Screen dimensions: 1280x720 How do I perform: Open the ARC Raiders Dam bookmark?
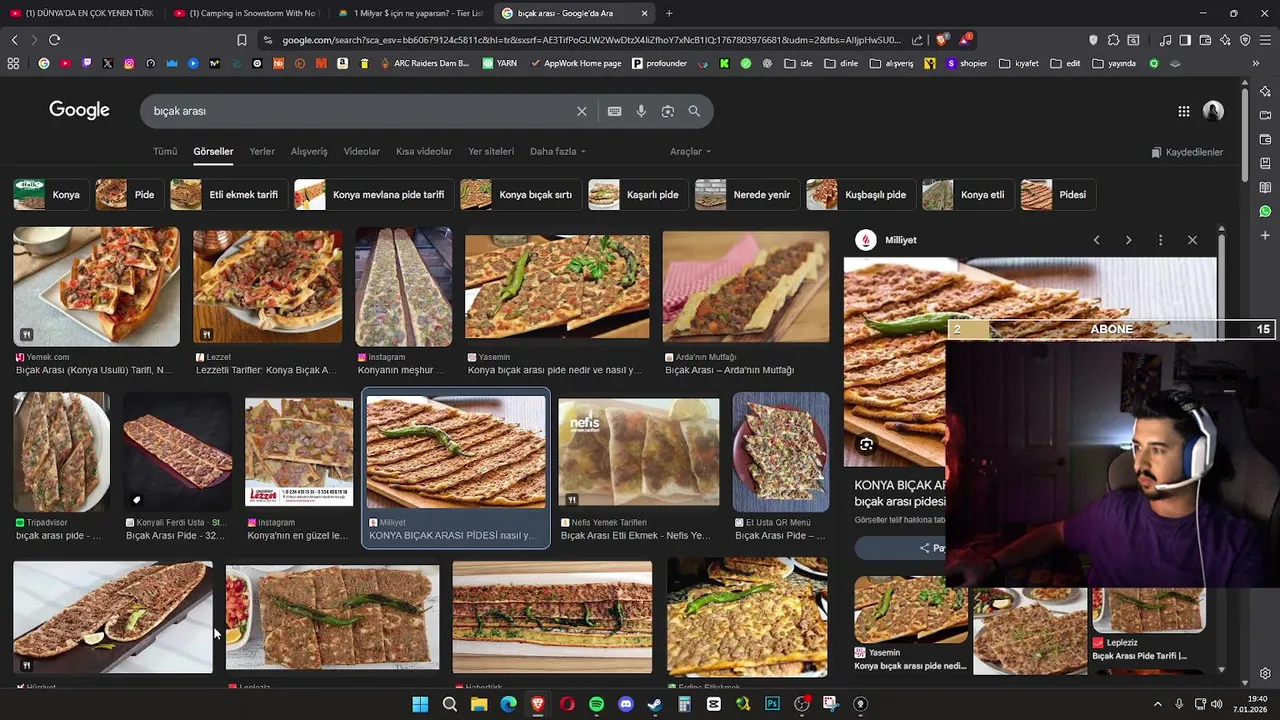pos(423,63)
